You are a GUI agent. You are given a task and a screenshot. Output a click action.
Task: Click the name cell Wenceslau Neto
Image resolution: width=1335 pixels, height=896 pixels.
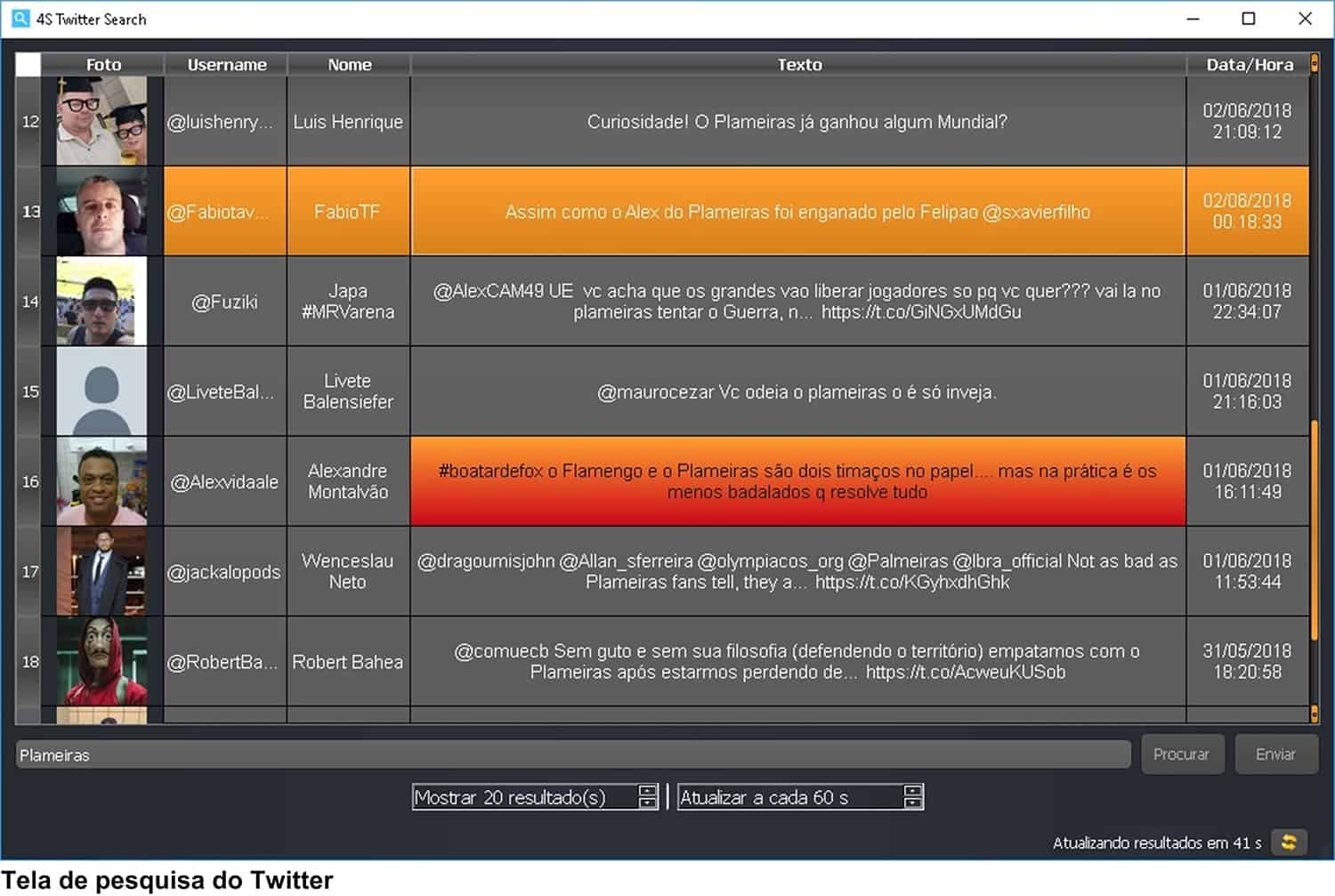click(348, 572)
